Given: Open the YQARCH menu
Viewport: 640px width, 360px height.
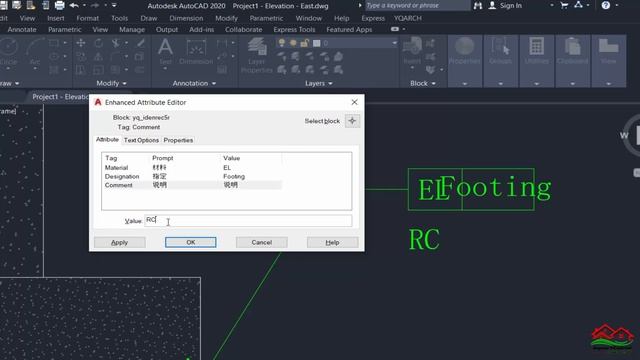Looking at the screenshot, I should click(x=408, y=18).
